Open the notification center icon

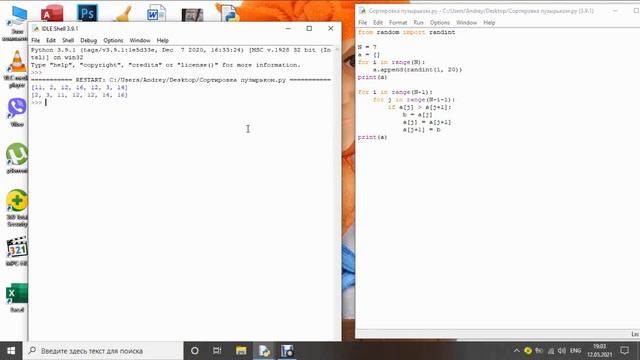[624, 351]
